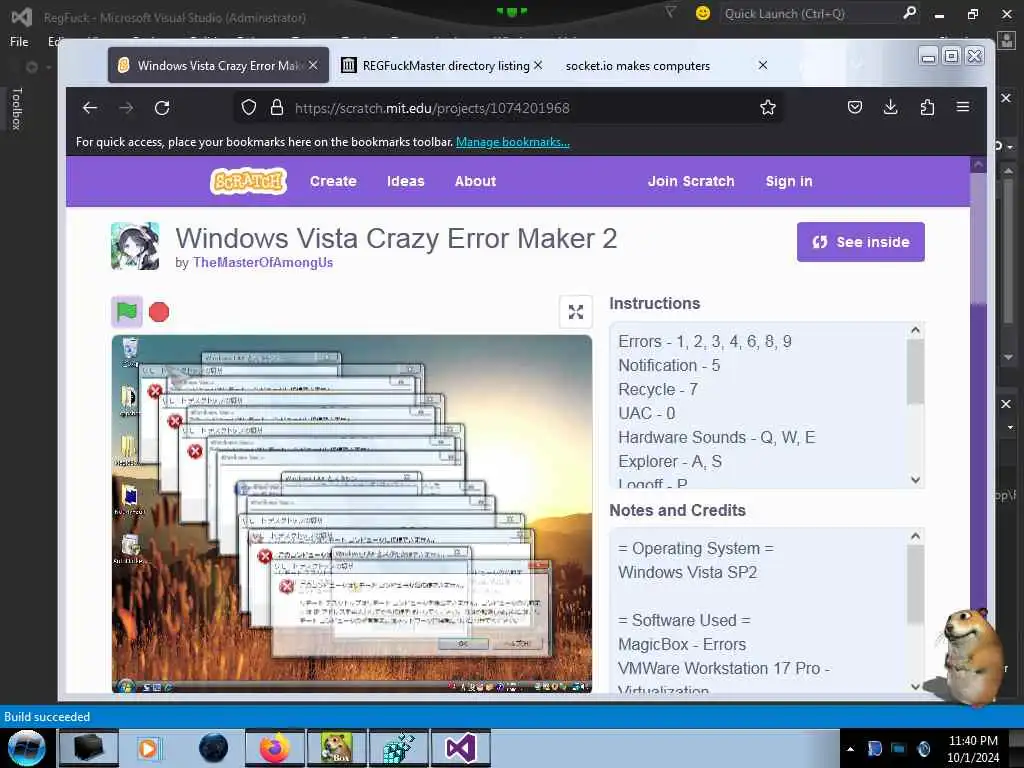
Task: Open the tracking protection shield icon
Action: pos(249,108)
